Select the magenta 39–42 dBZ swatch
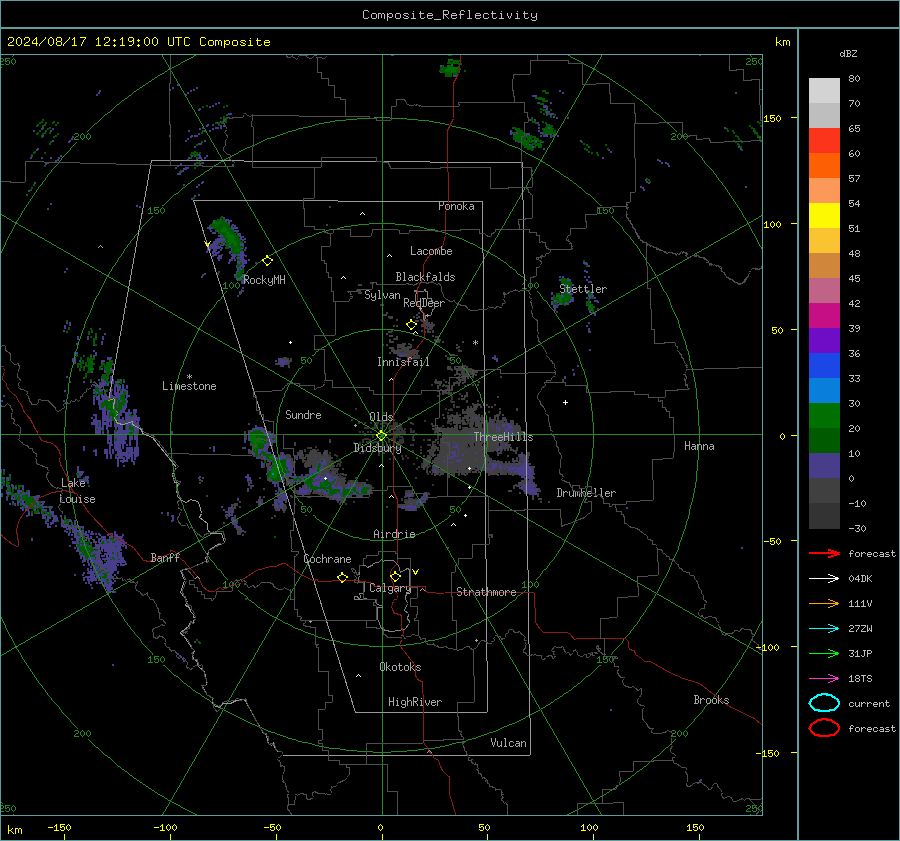Image resolution: width=900 pixels, height=841 pixels. (824, 315)
